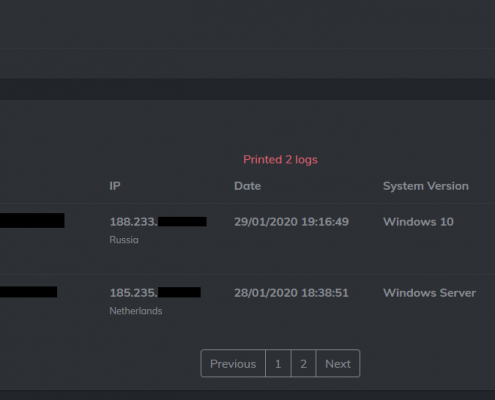Click the 28/01/2020 18:38:51 date cell
495x400 pixels.
pyautogui.click(x=291, y=293)
